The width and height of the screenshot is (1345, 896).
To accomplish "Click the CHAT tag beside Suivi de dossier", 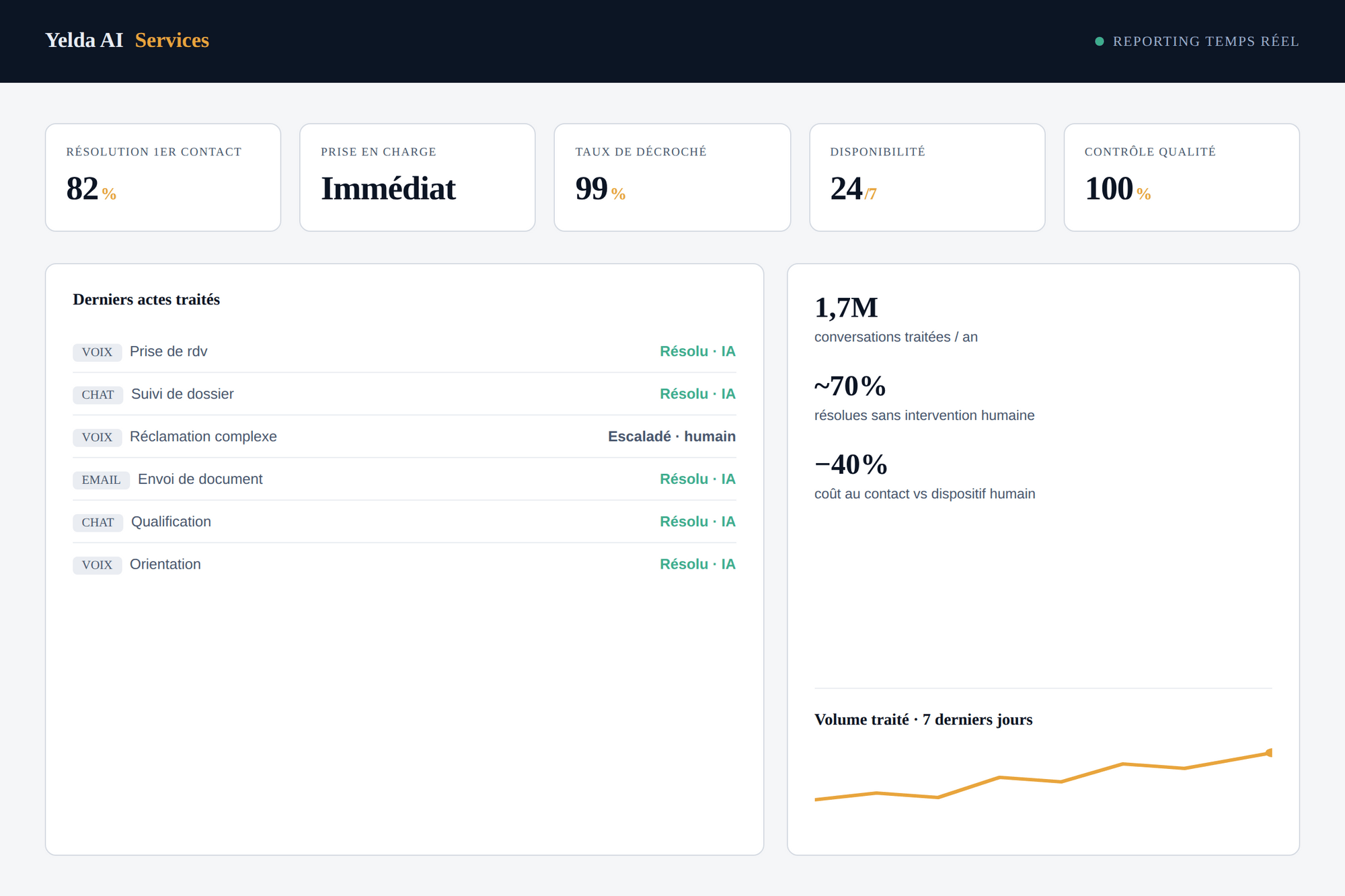I will coord(98,395).
